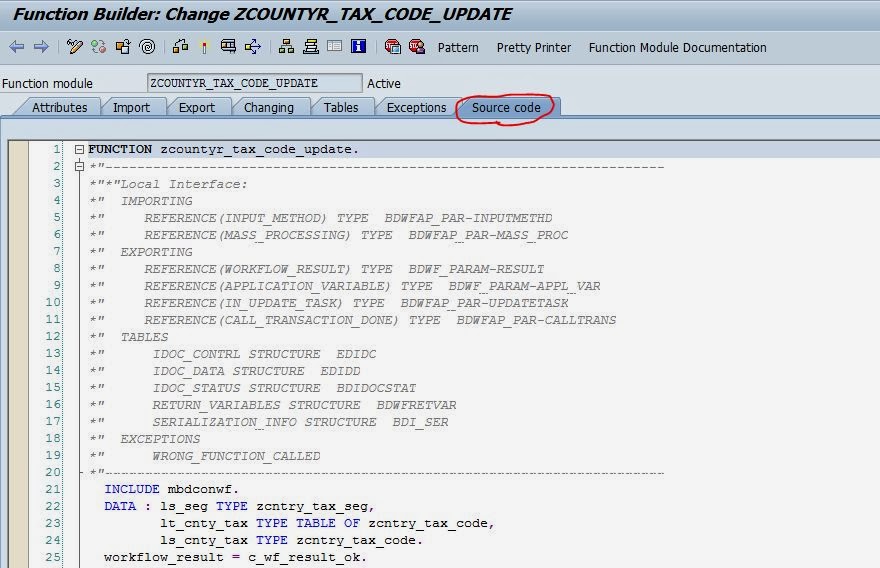The width and height of the screenshot is (880, 568).
Task: Click 'REFERENCE(INPUT_METHOD)' comment on line 5
Action: [235, 218]
